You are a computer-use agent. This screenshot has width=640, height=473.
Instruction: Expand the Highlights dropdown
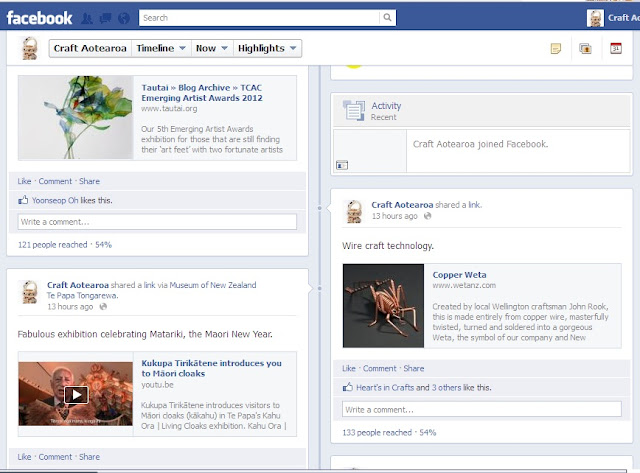click(267, 48)
